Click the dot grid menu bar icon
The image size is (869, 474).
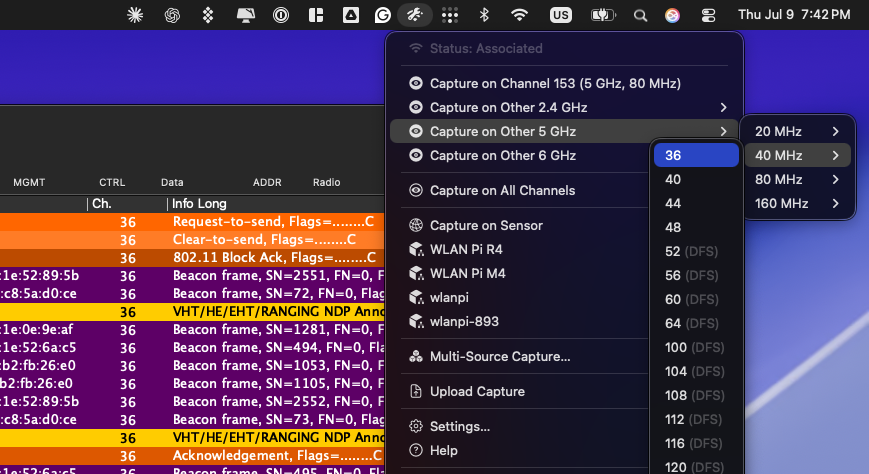click(x=449, y=16)
